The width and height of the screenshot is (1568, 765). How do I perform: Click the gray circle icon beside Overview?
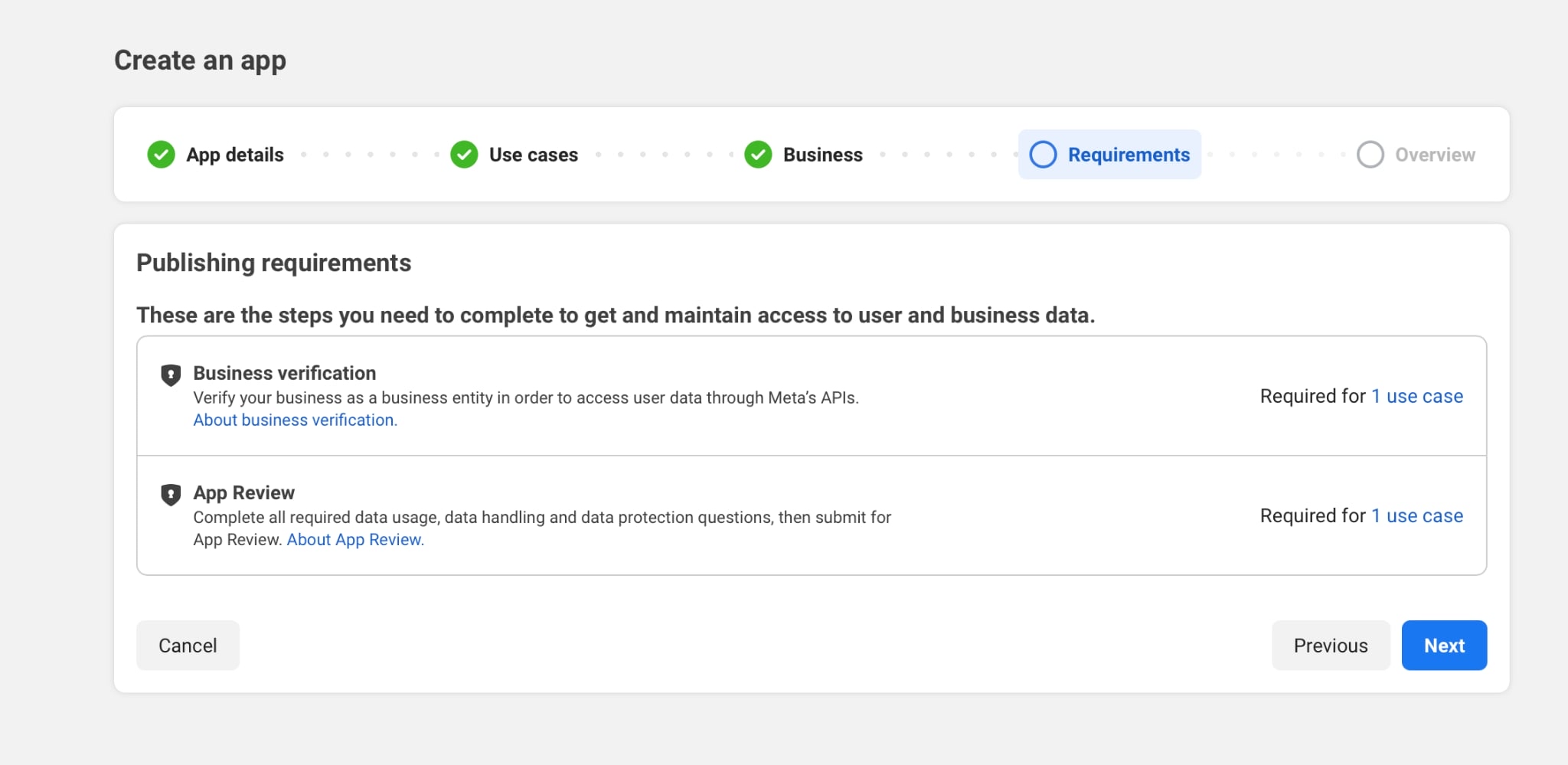click(x=1370, y=155)
